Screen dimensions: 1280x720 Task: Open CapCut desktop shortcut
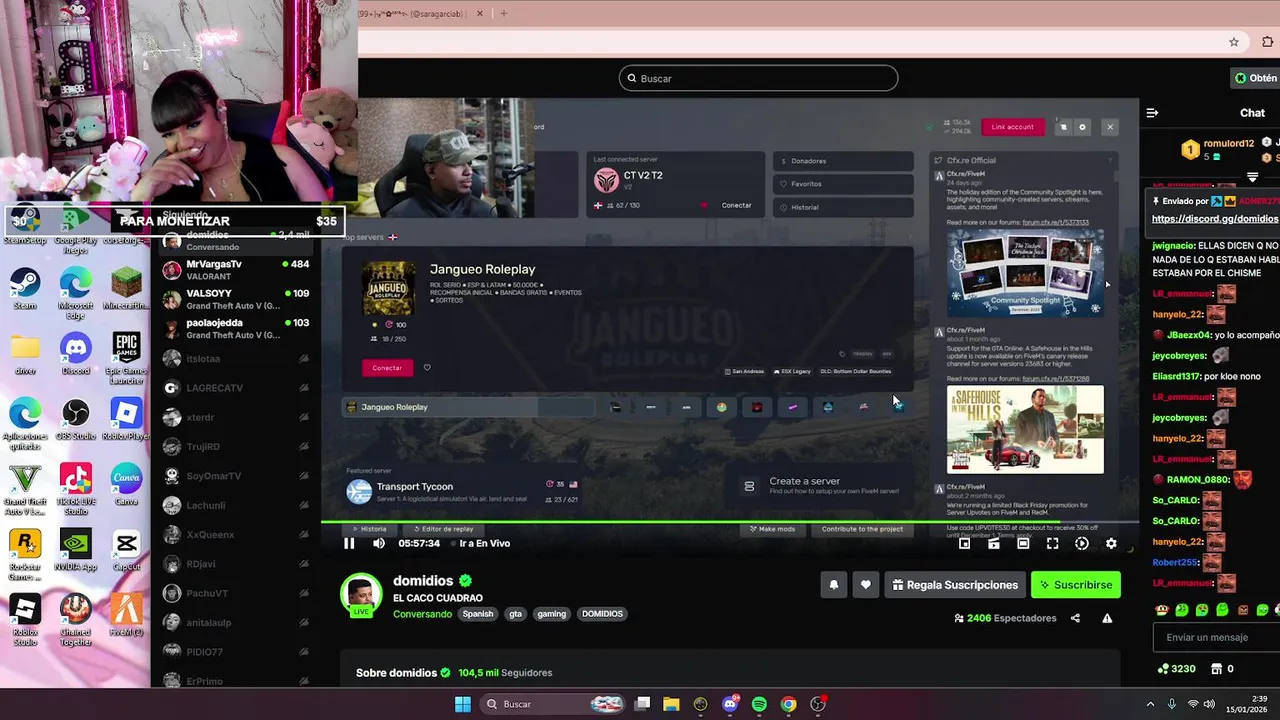(x=126, y=549)
